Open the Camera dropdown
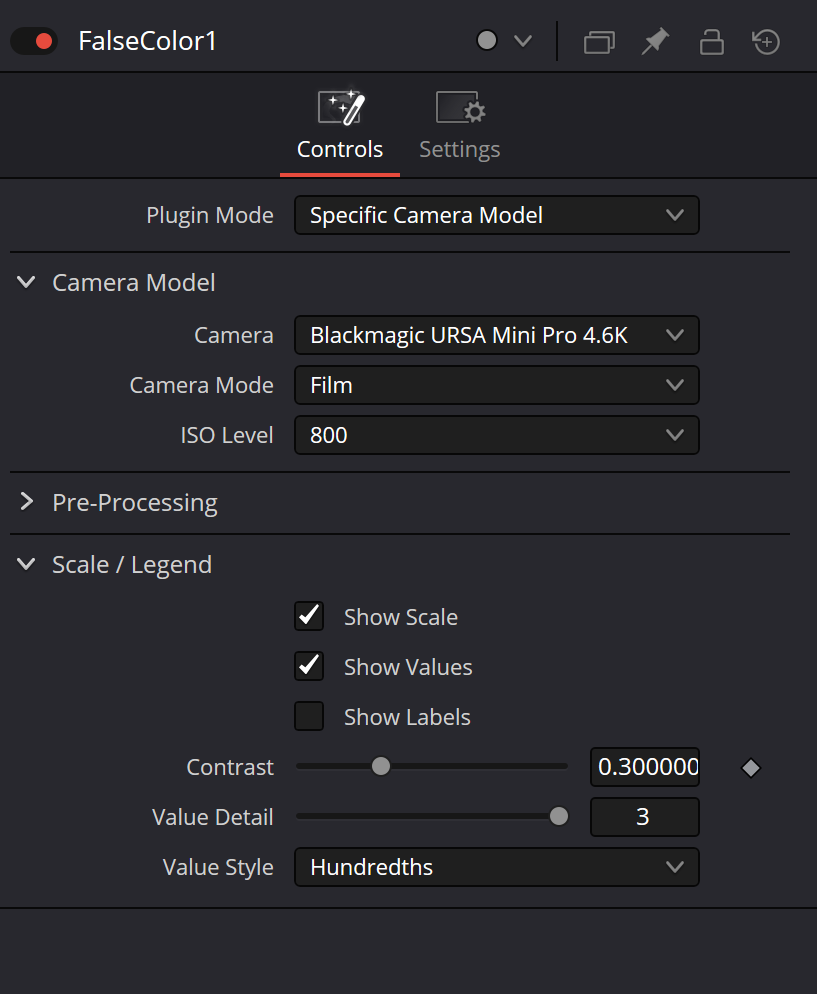 coord(497,335)
